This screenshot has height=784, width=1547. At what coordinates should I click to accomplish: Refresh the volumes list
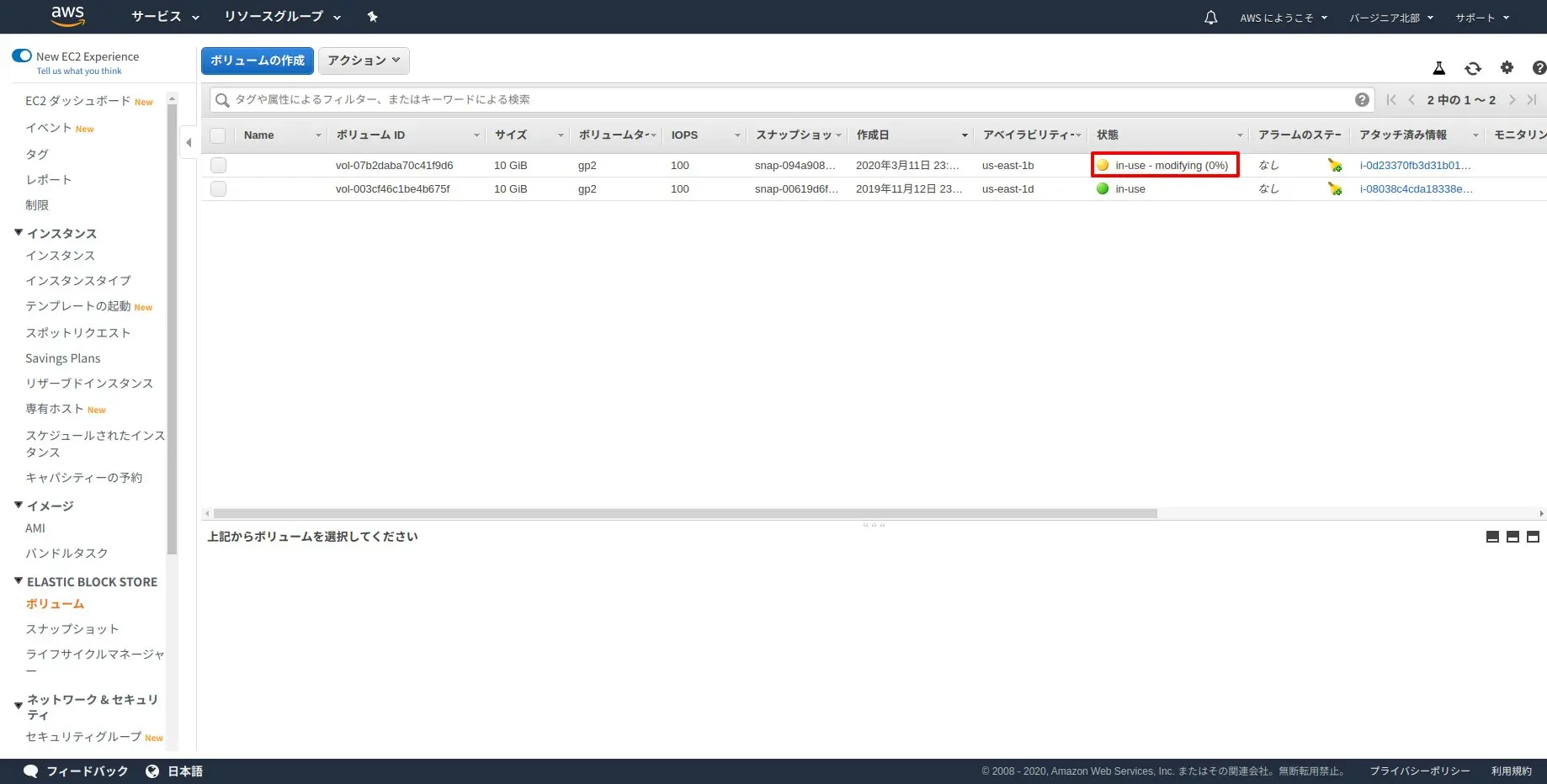pyautogui.click(x=1473, y=68)
